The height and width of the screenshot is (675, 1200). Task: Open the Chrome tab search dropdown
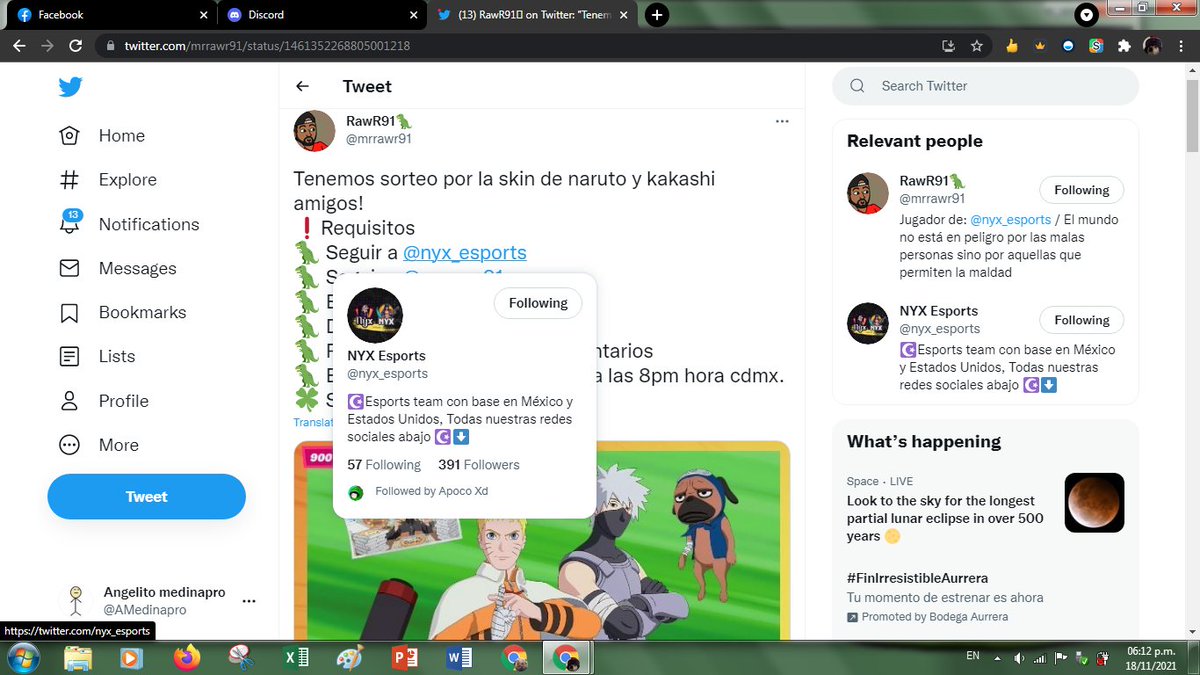click(1087, 15)
